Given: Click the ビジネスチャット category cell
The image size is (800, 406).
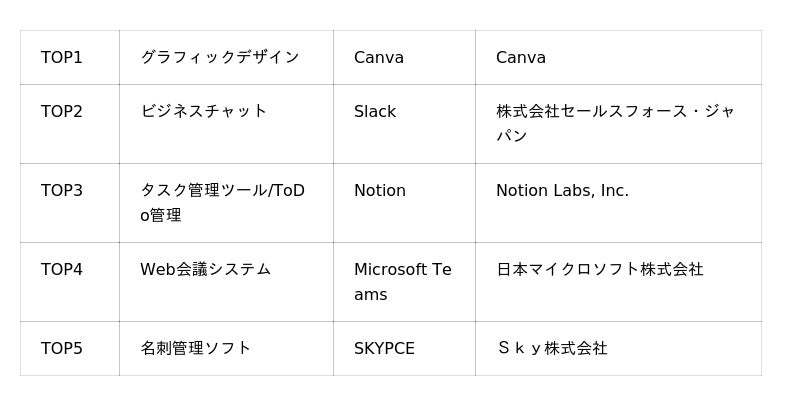Looking at the screenshot, I should coord(227,124).
